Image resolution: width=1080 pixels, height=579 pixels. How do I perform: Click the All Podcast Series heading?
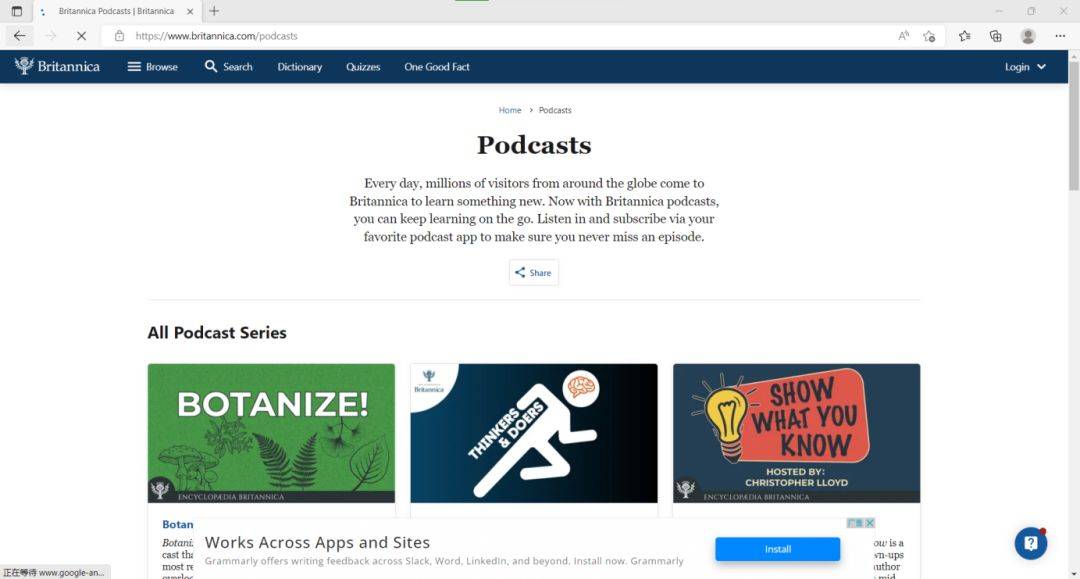tap(217, 333)
